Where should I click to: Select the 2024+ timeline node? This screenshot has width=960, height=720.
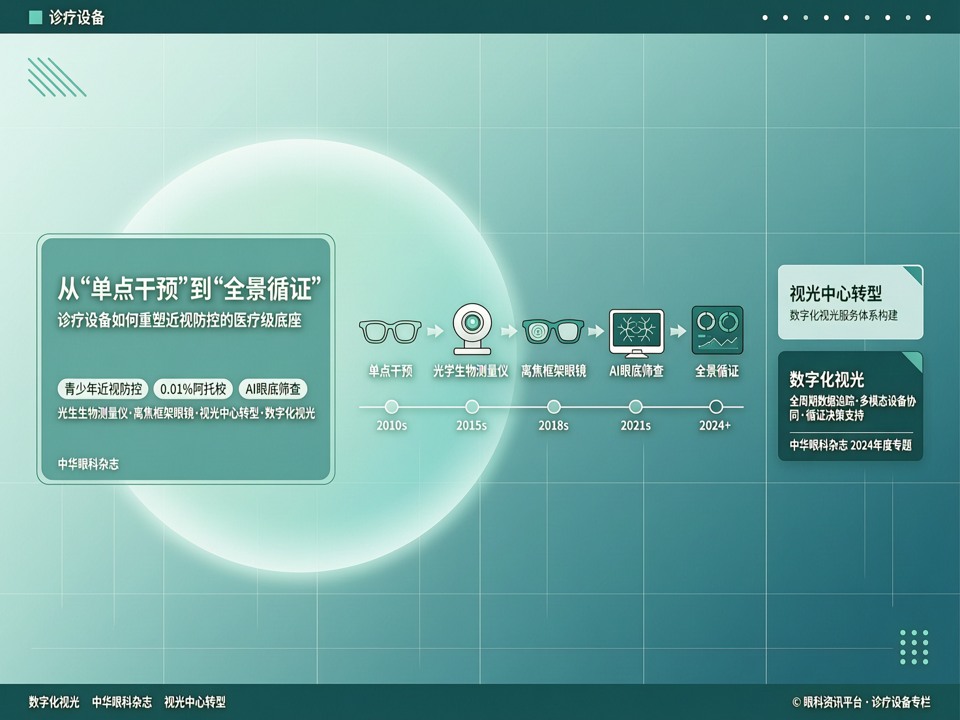pos(716,407)
